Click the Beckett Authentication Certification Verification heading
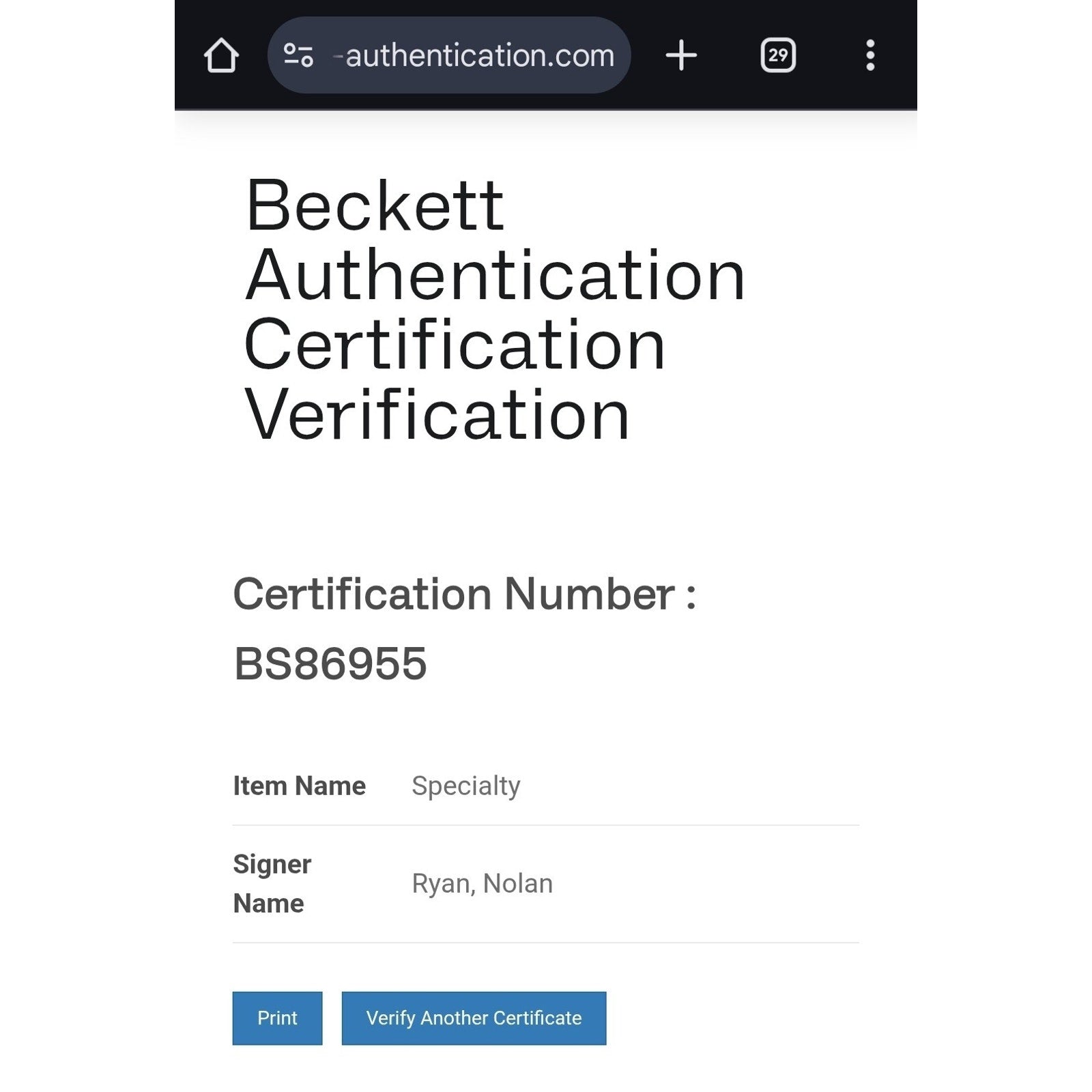 pos(494,309)
